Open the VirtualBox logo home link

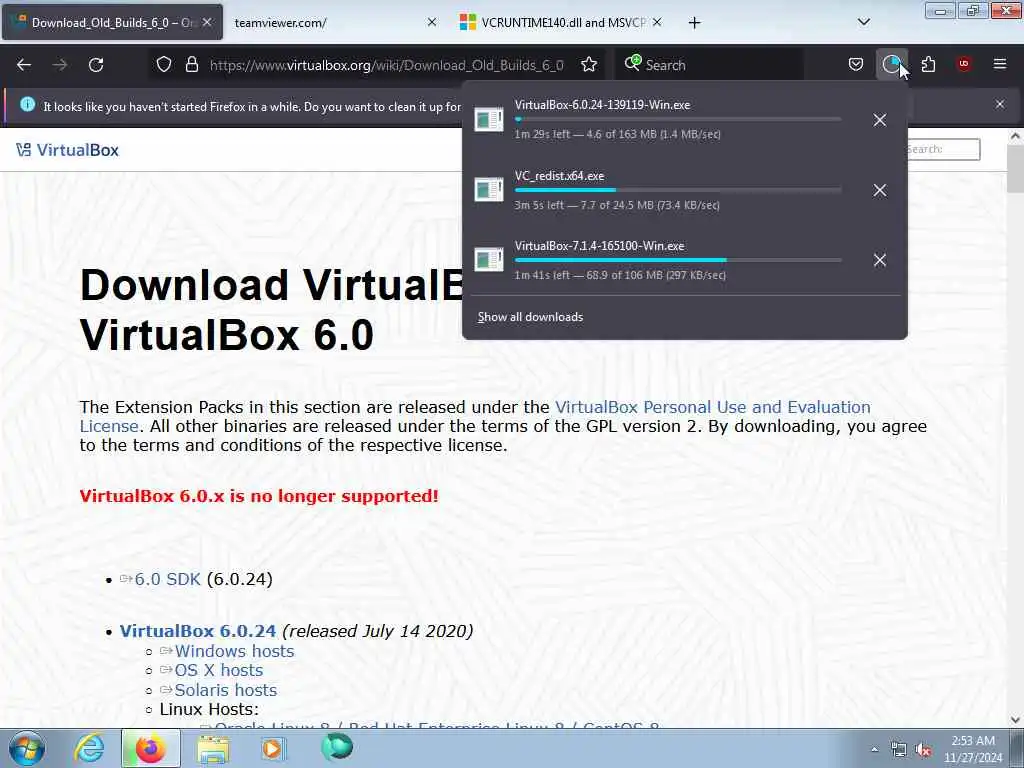coord(67,150)
